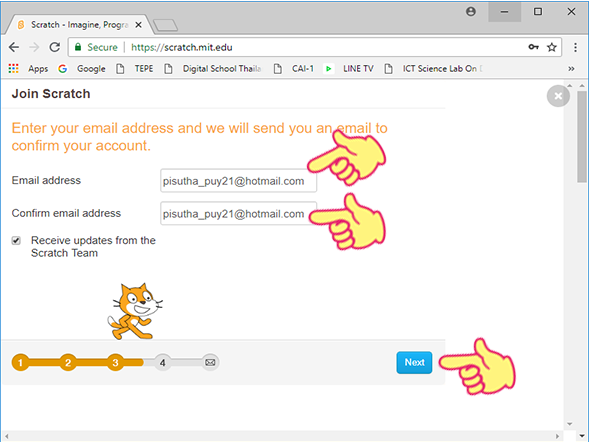589x442 pixels.
Task: Open the saved password key icon
Action: (533, 47)
